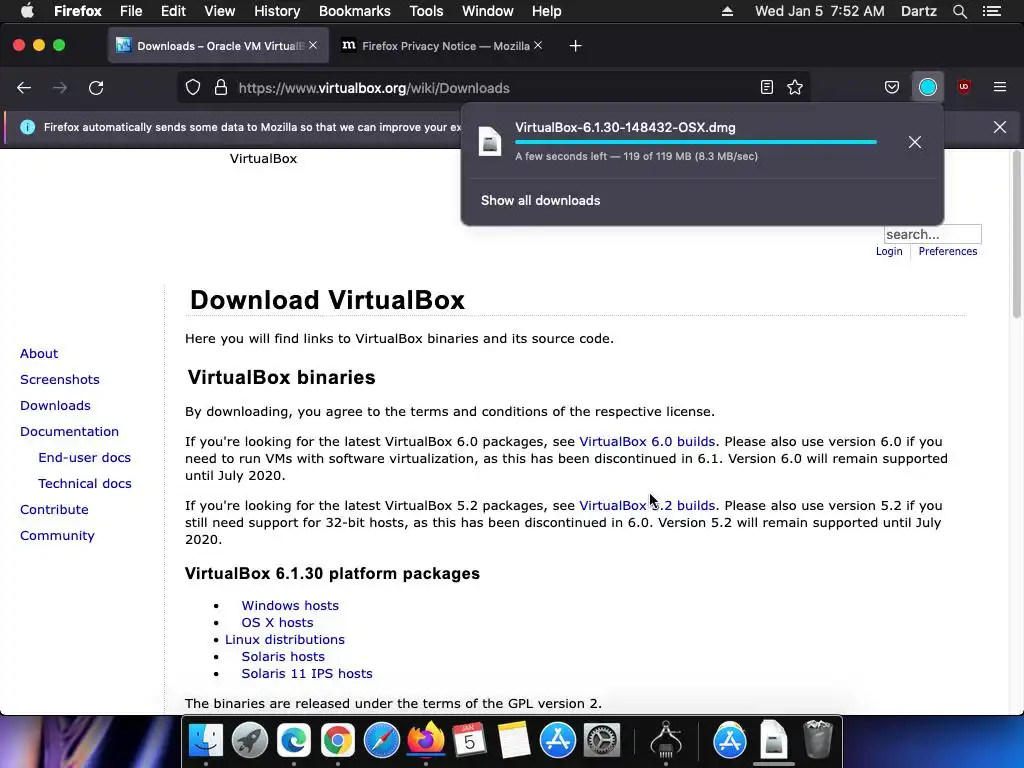Open End-user docs in the sidebar

click(84, 458)
